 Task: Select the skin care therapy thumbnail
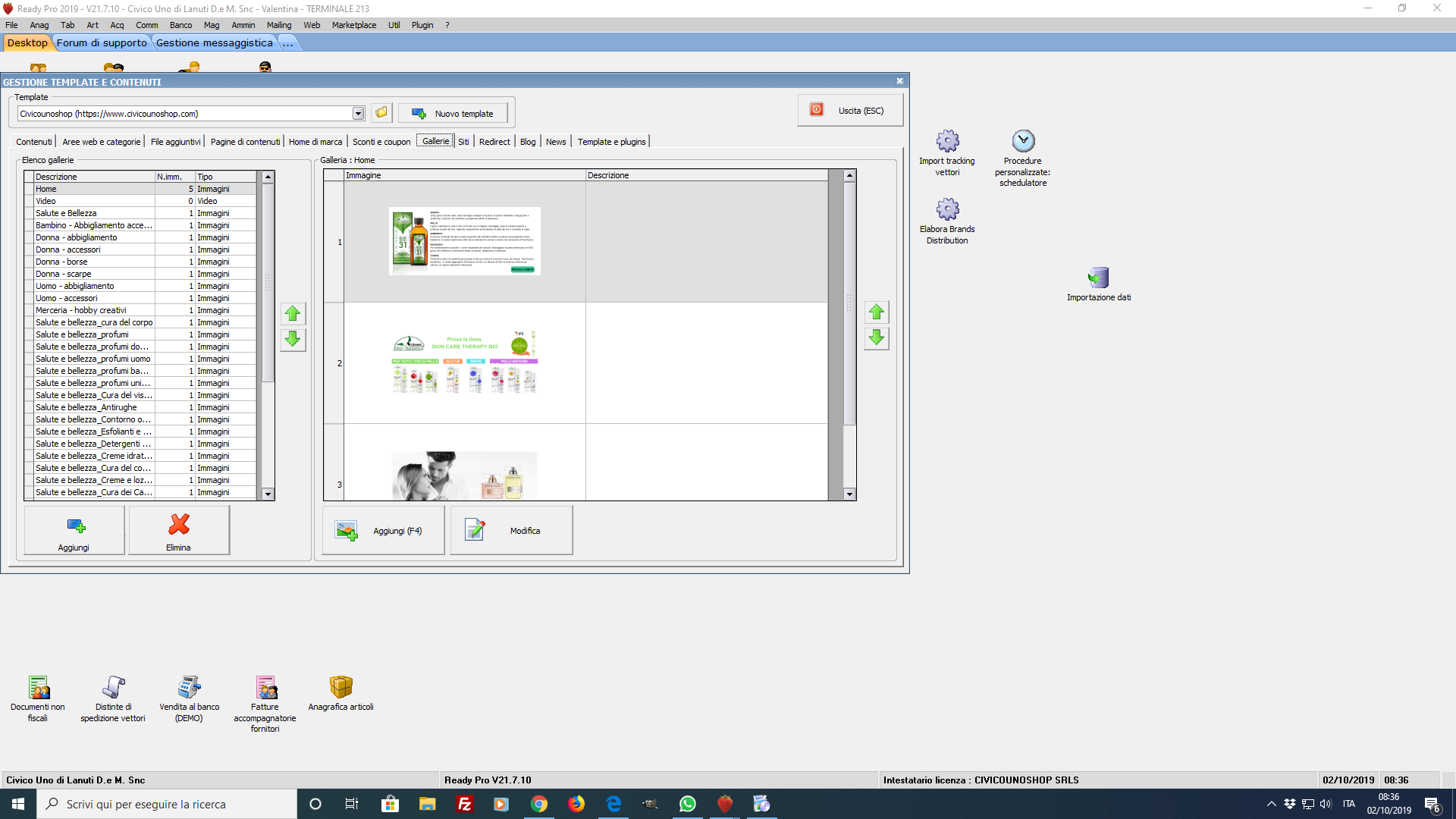[464, 362]
